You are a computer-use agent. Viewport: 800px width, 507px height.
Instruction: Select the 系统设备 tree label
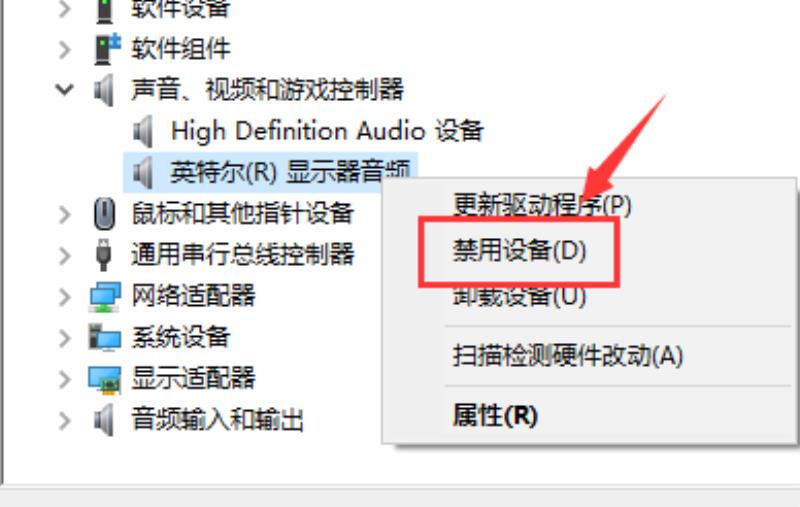pos(181,337)
